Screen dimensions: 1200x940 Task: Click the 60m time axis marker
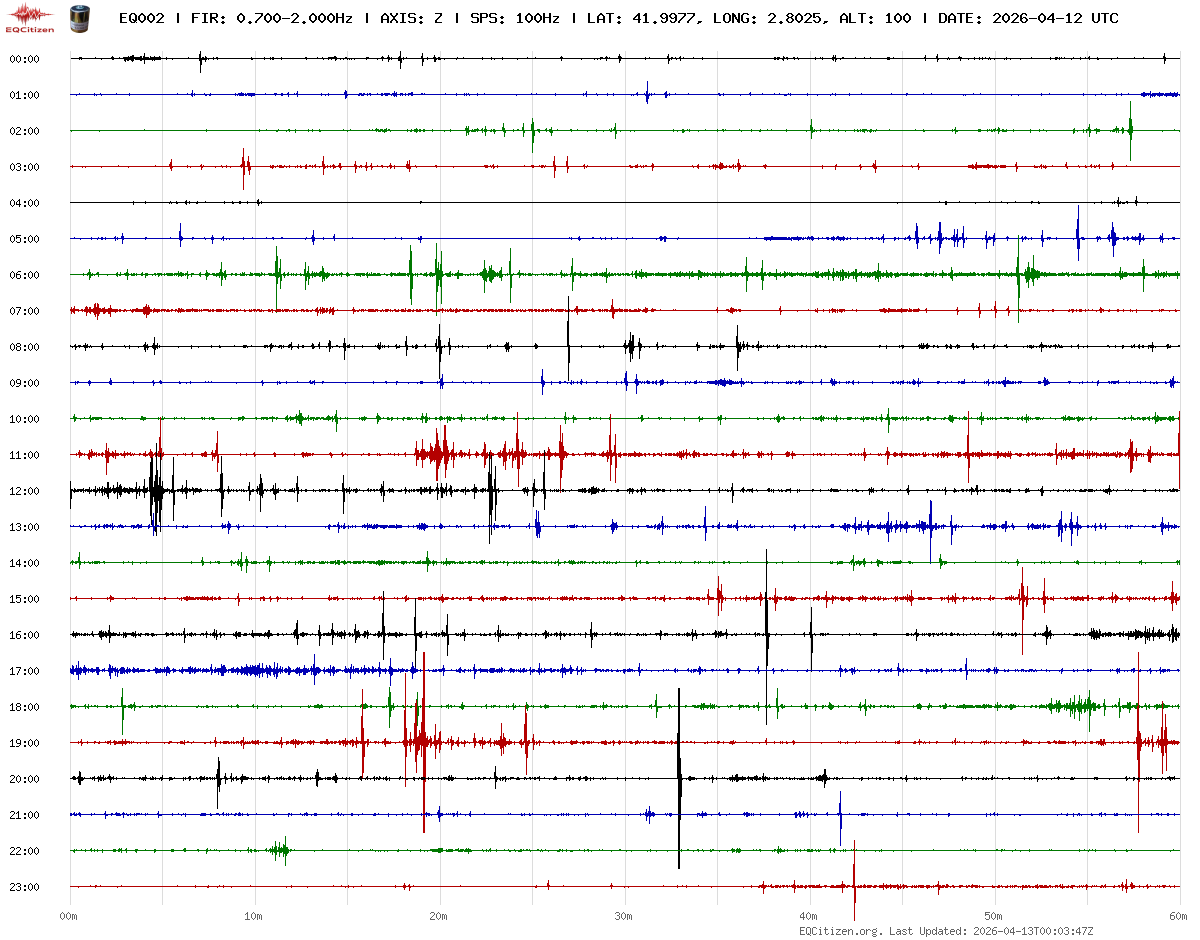pos(1179,915)
